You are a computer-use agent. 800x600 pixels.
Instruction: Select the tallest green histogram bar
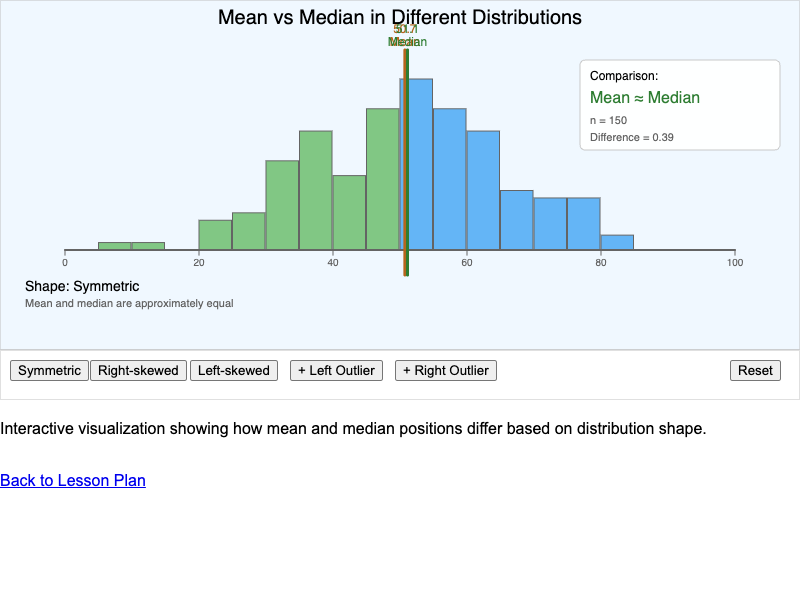pyautogui.click(x=383, y=180)
